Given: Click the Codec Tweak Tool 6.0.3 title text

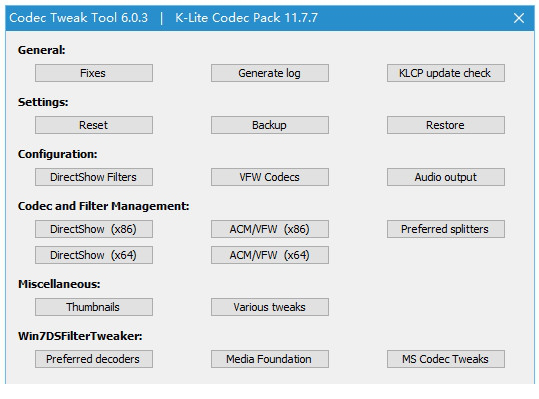Looking at the screenshot, I should [x=79, y=18].
